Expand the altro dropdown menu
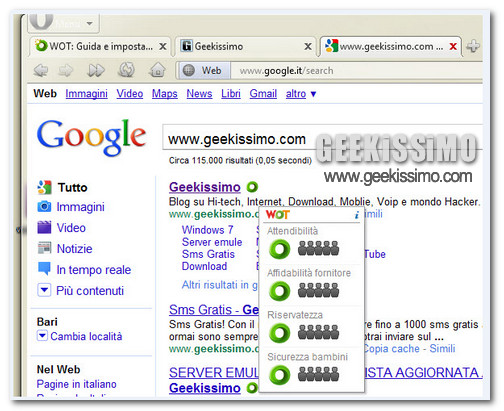Viewport: 504px width, 411px height. pyautogui.click(x=301, y=94)
